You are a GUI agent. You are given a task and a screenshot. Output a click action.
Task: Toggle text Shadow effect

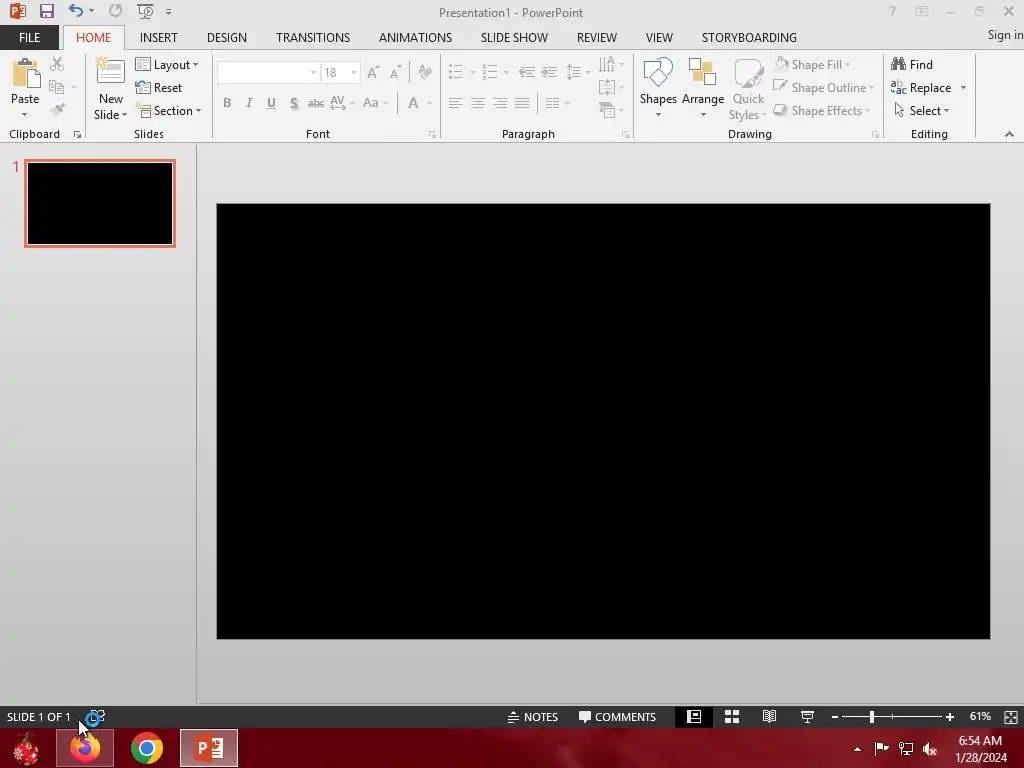294,103
